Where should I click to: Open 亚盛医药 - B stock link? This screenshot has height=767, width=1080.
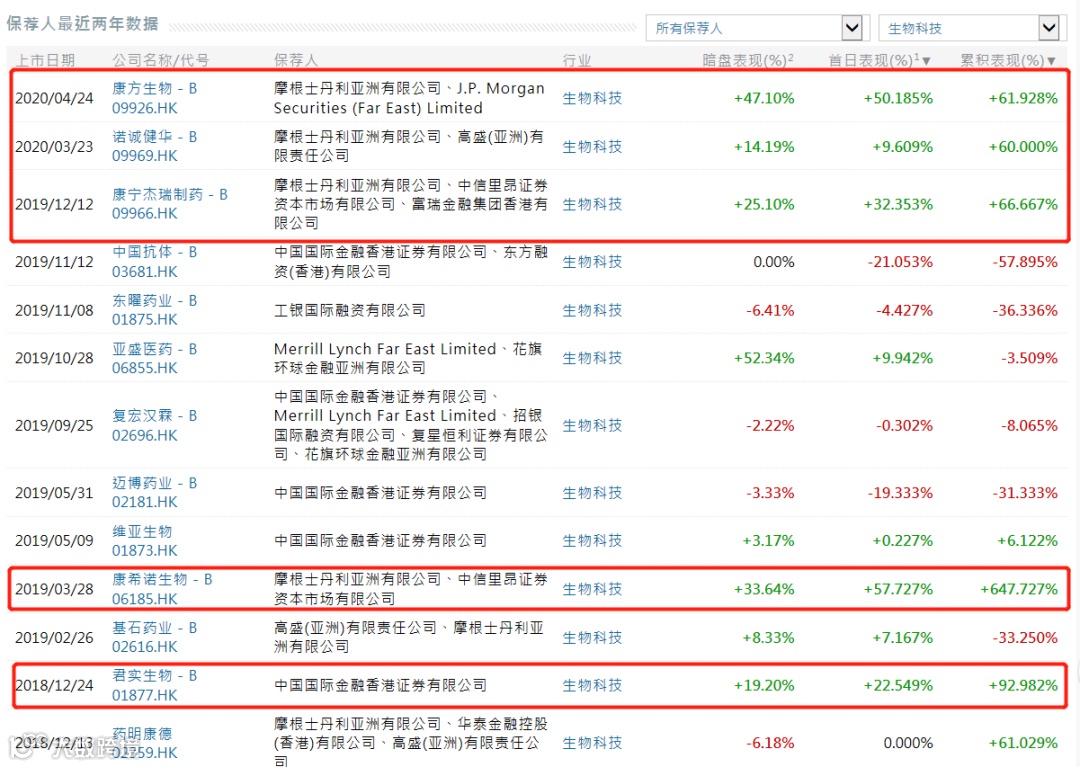(154, 348)
